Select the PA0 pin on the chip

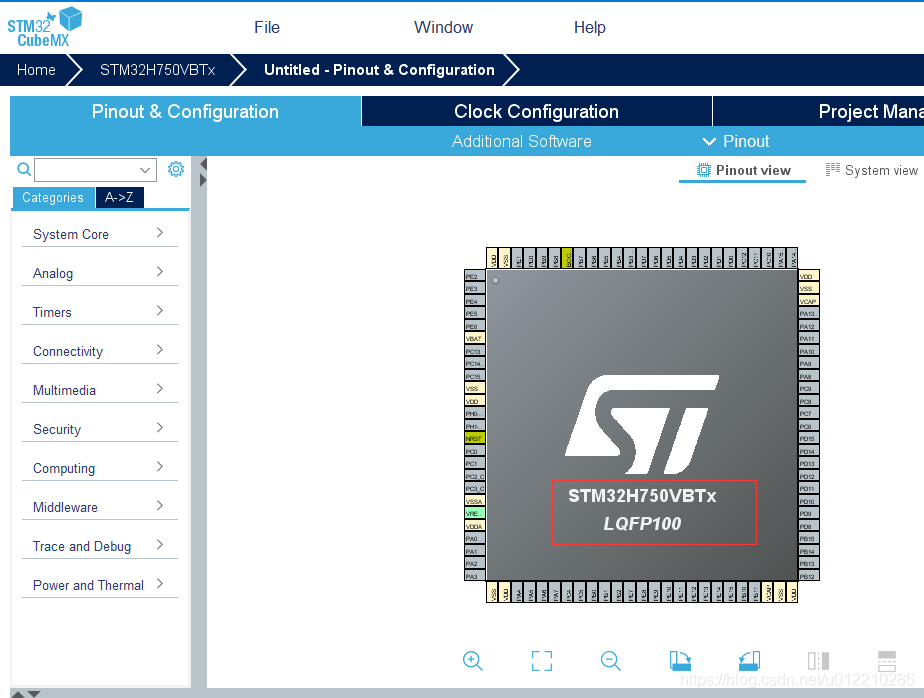(474, 539)
